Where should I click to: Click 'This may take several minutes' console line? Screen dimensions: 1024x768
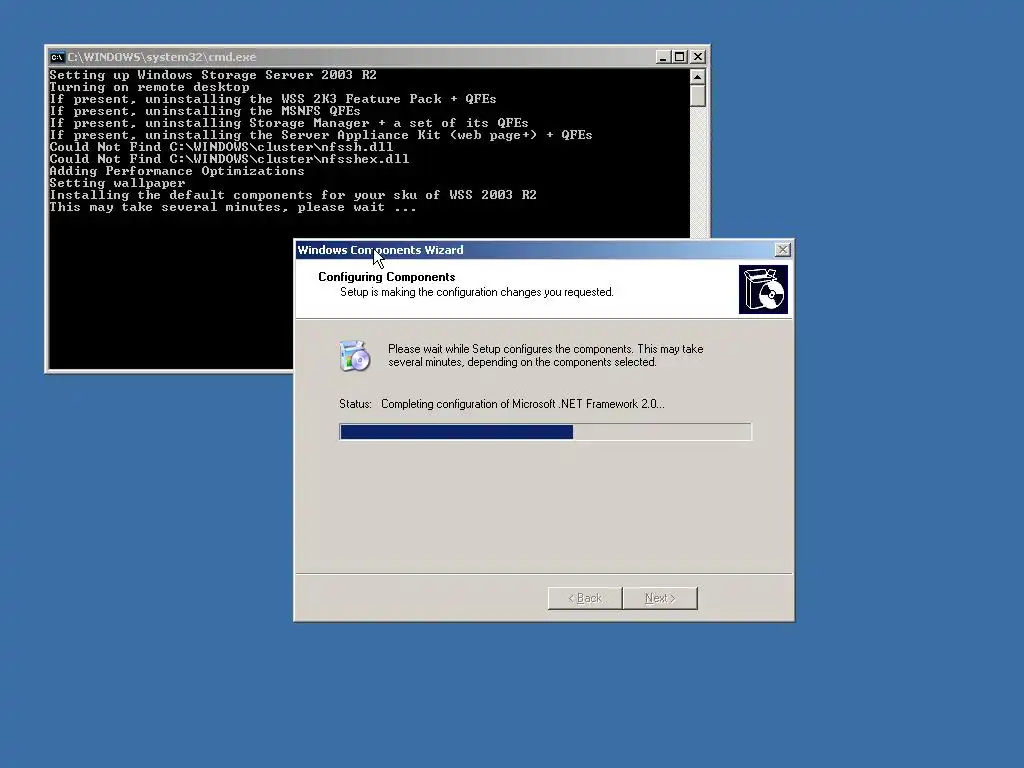click(233, 207)
